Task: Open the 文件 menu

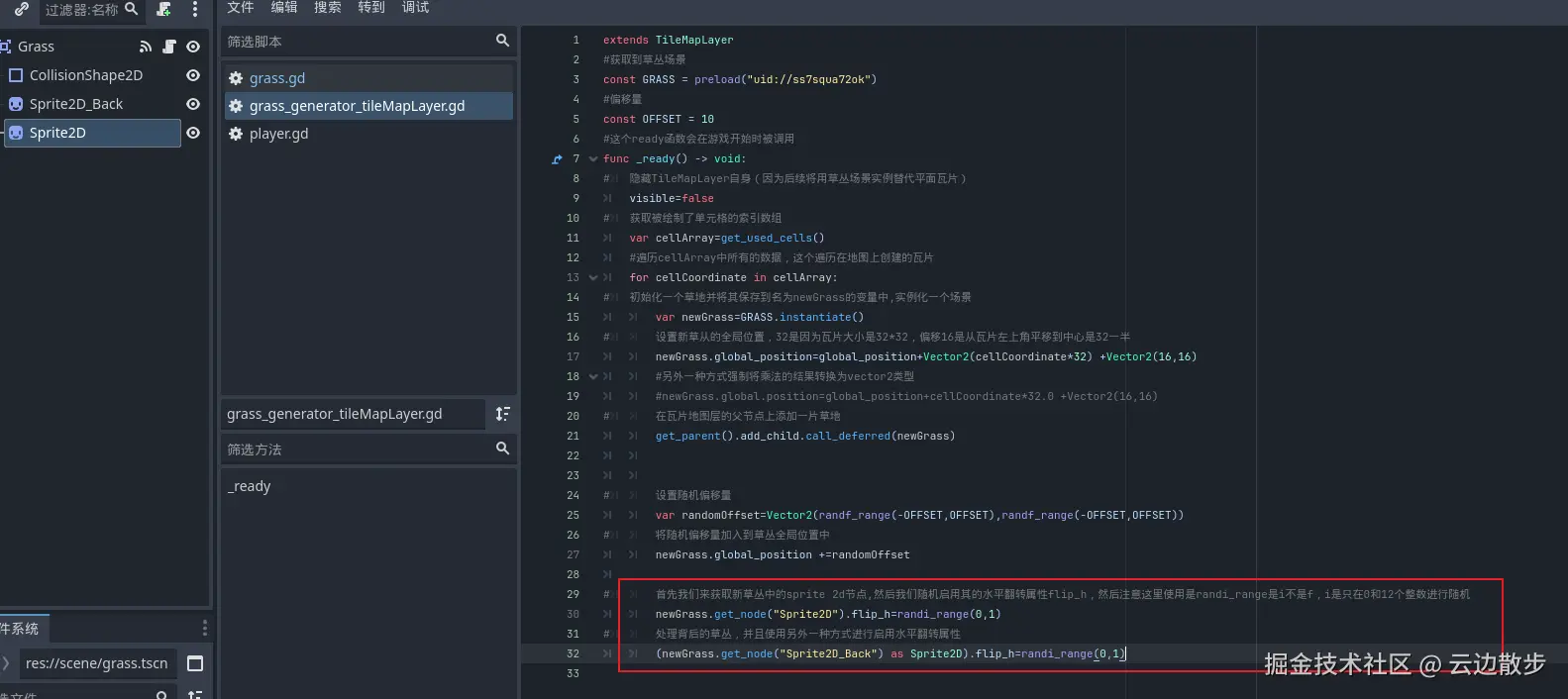Action: pos(241,7)
